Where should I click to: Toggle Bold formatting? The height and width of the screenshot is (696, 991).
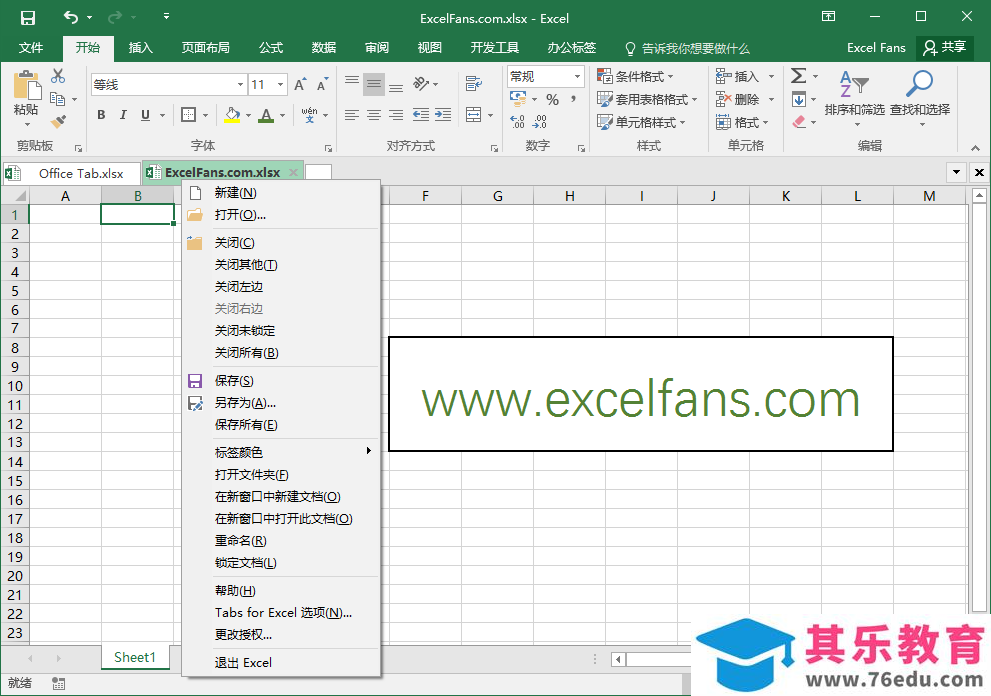101,114
